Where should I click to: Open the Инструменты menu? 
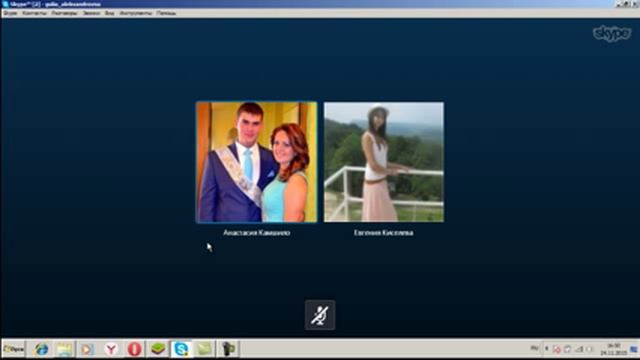tap(136, 13)
